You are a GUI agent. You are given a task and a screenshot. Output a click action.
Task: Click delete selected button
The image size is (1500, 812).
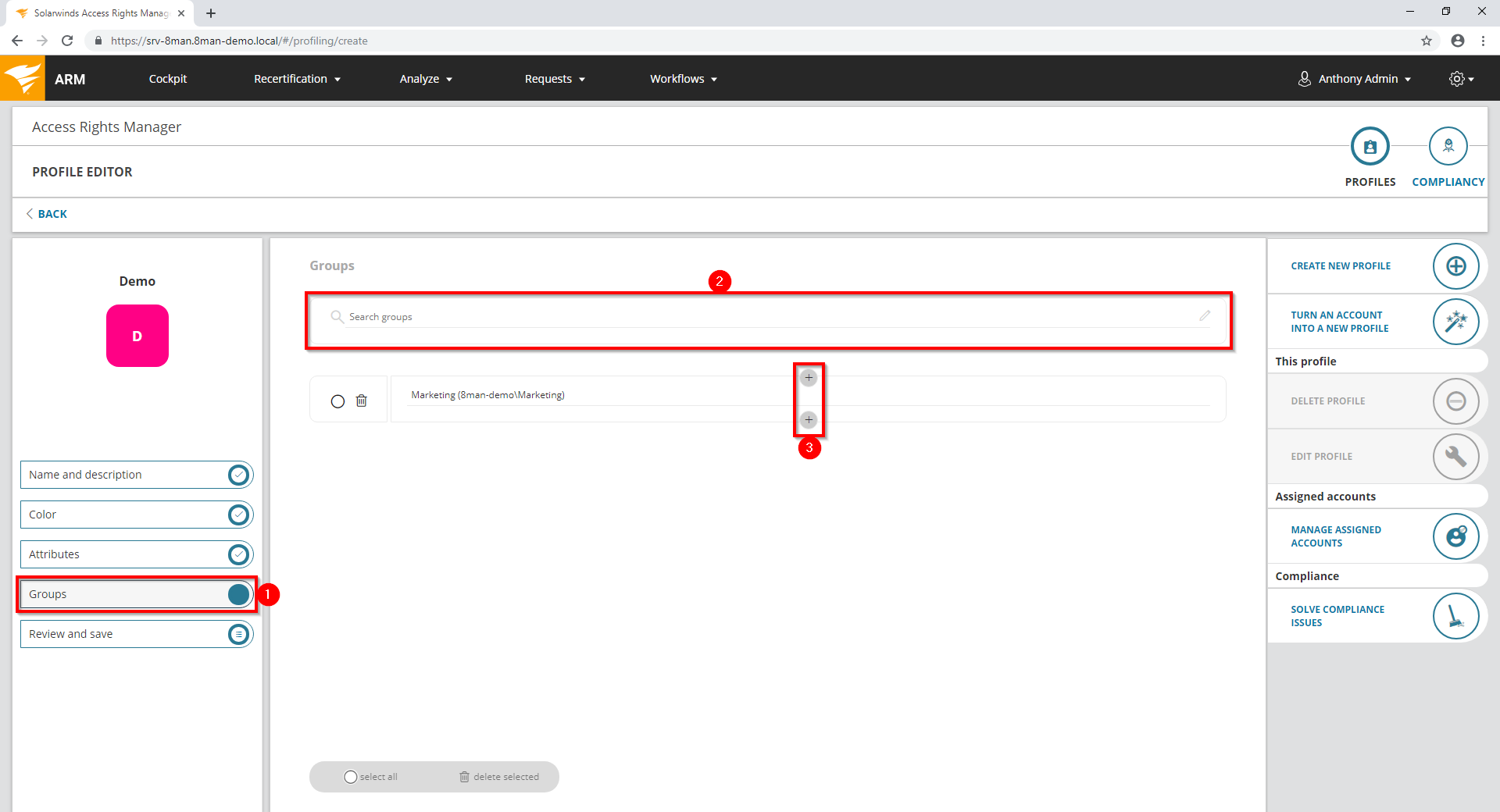coord(499,777)
